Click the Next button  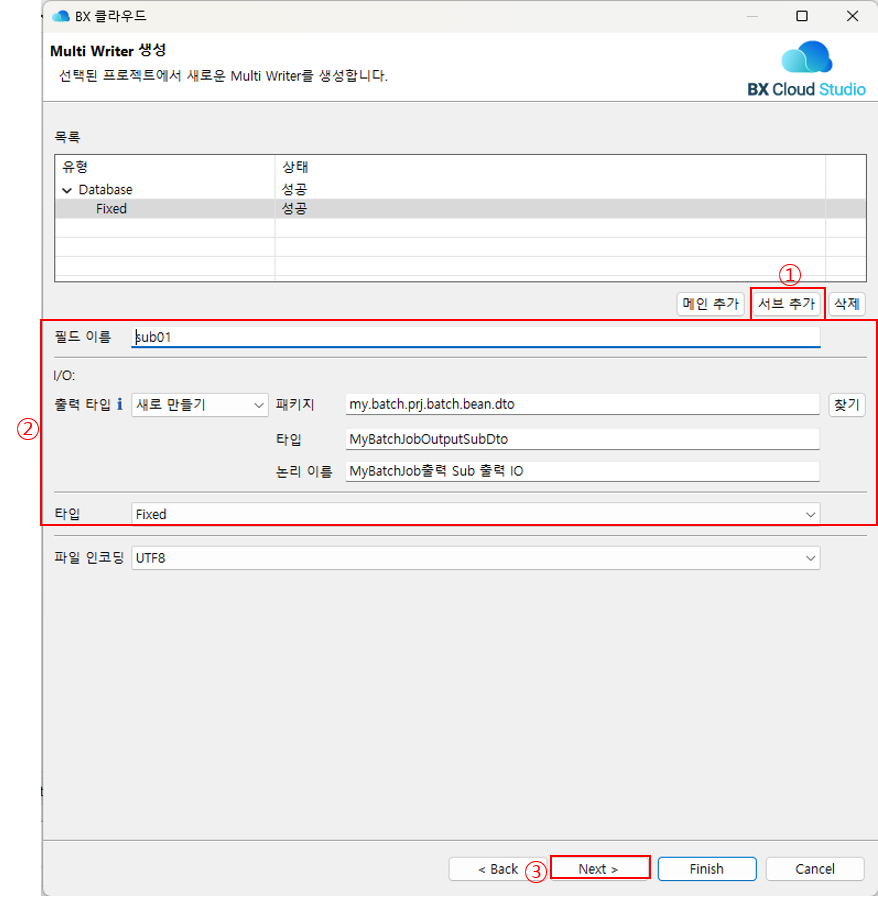[599, 869]
